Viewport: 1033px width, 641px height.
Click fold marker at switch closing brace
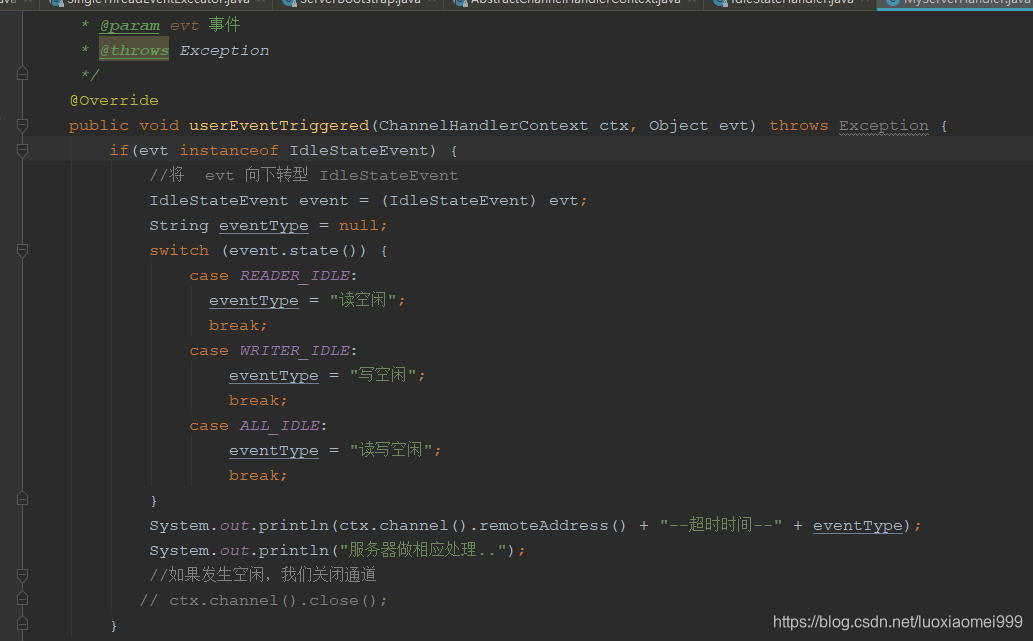tap(22, 499)
